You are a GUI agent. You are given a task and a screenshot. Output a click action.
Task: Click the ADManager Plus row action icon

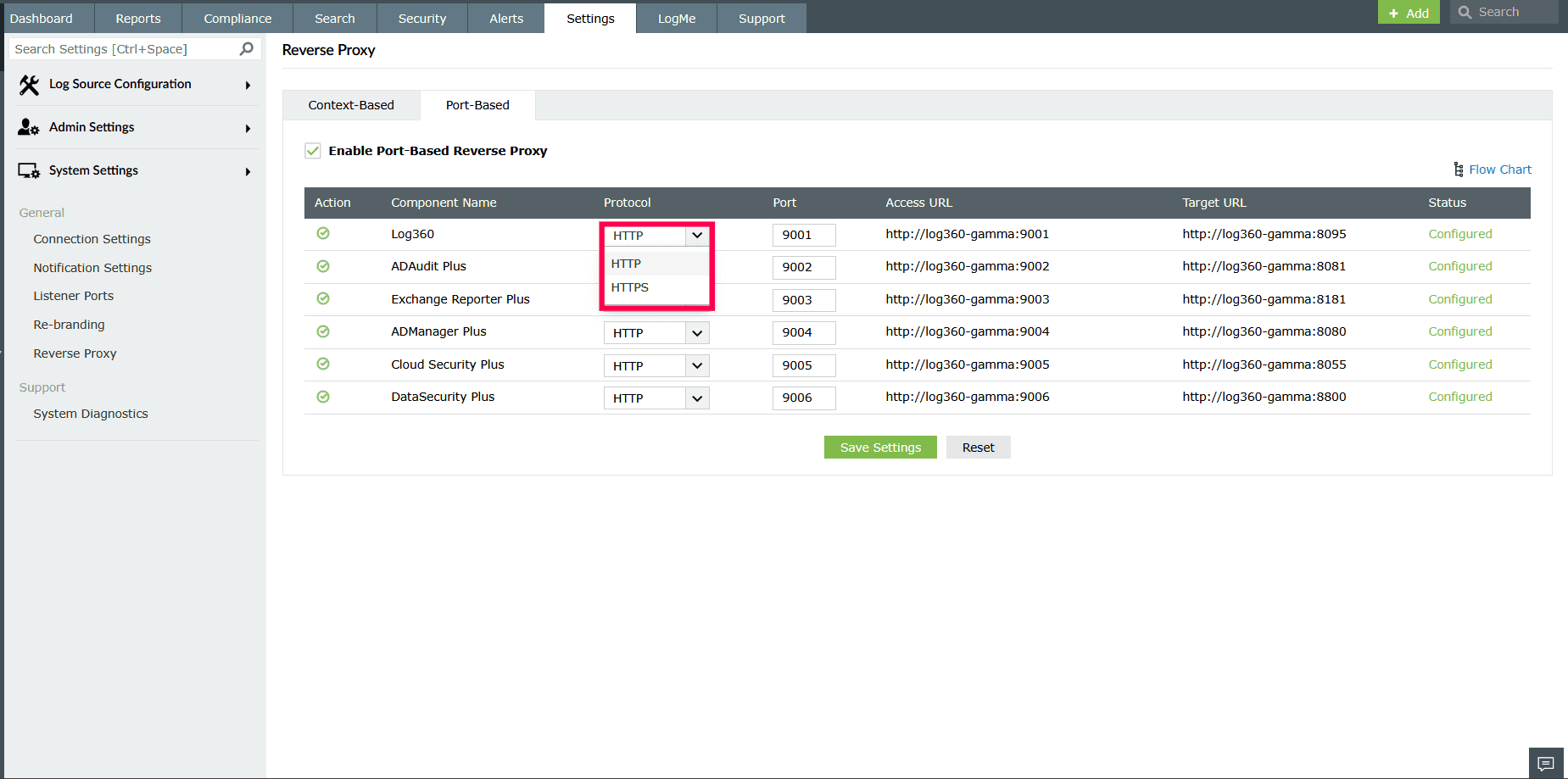pos(323,331)
